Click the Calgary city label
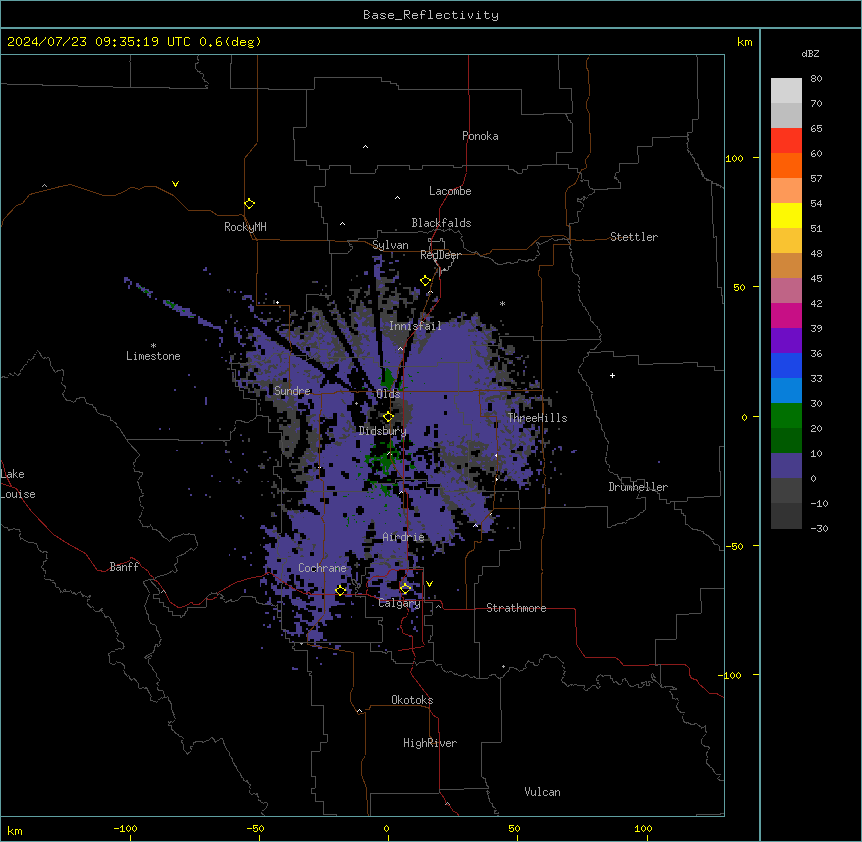The height and width of the screenshot is (842, 862). [400, 603]
